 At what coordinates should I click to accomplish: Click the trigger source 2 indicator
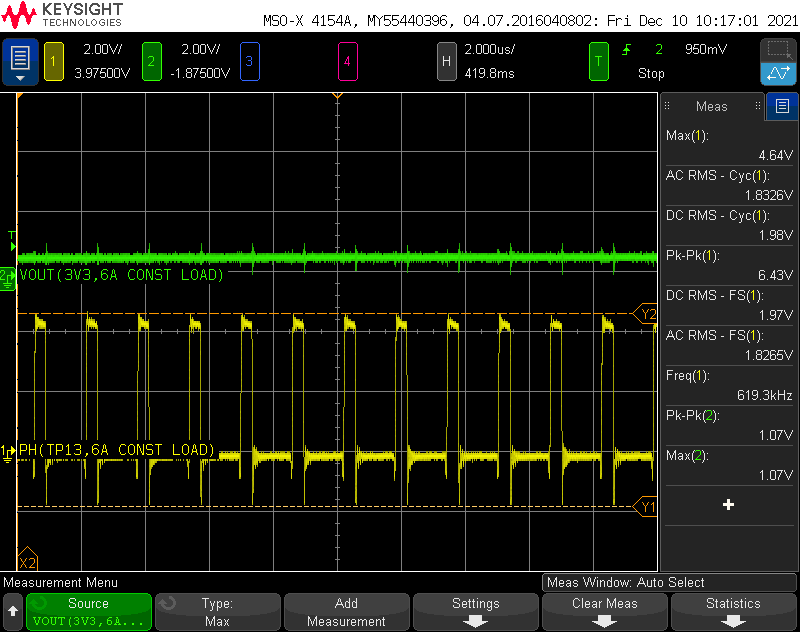[659, 49]
